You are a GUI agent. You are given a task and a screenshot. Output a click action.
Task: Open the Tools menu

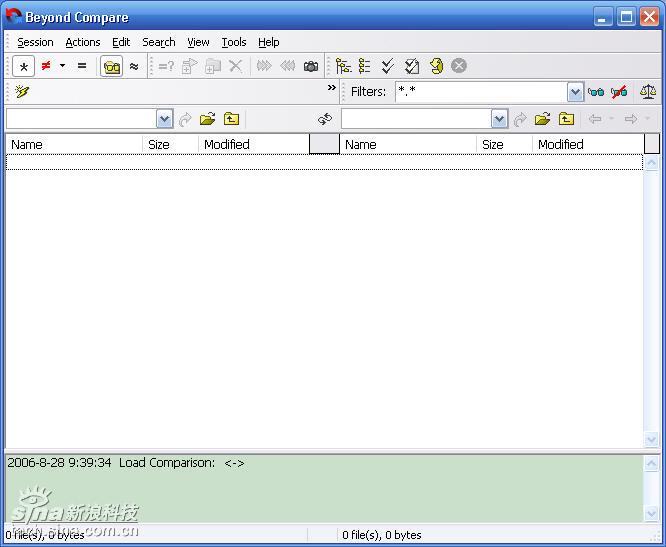(234, 42)
